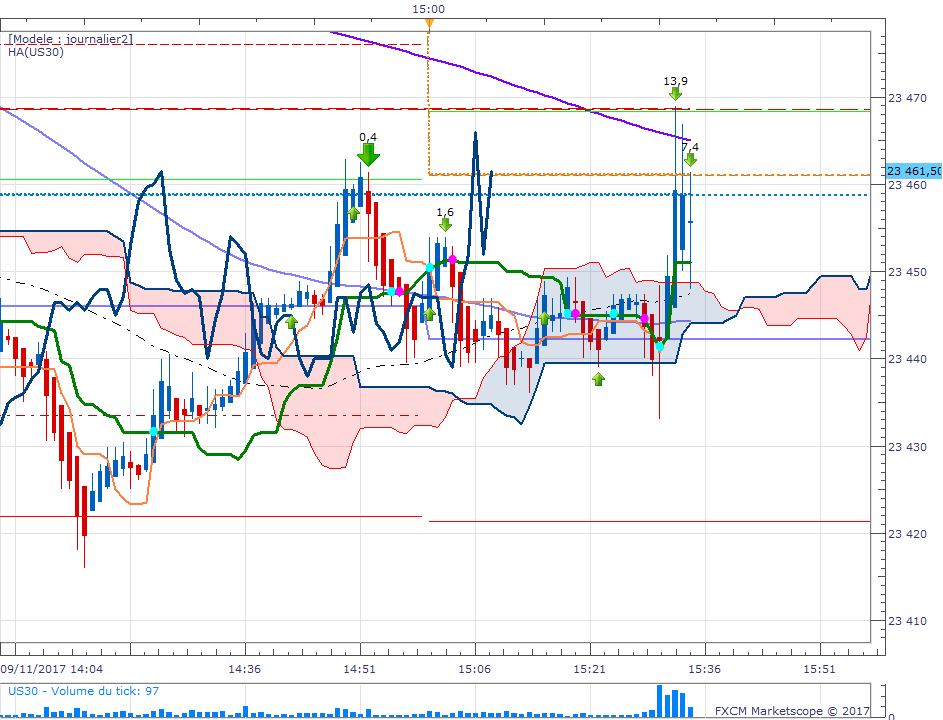Screen dimensions: 943x720
Task: Click the green down arrow labeled 1,6
Action: (445, 224)
